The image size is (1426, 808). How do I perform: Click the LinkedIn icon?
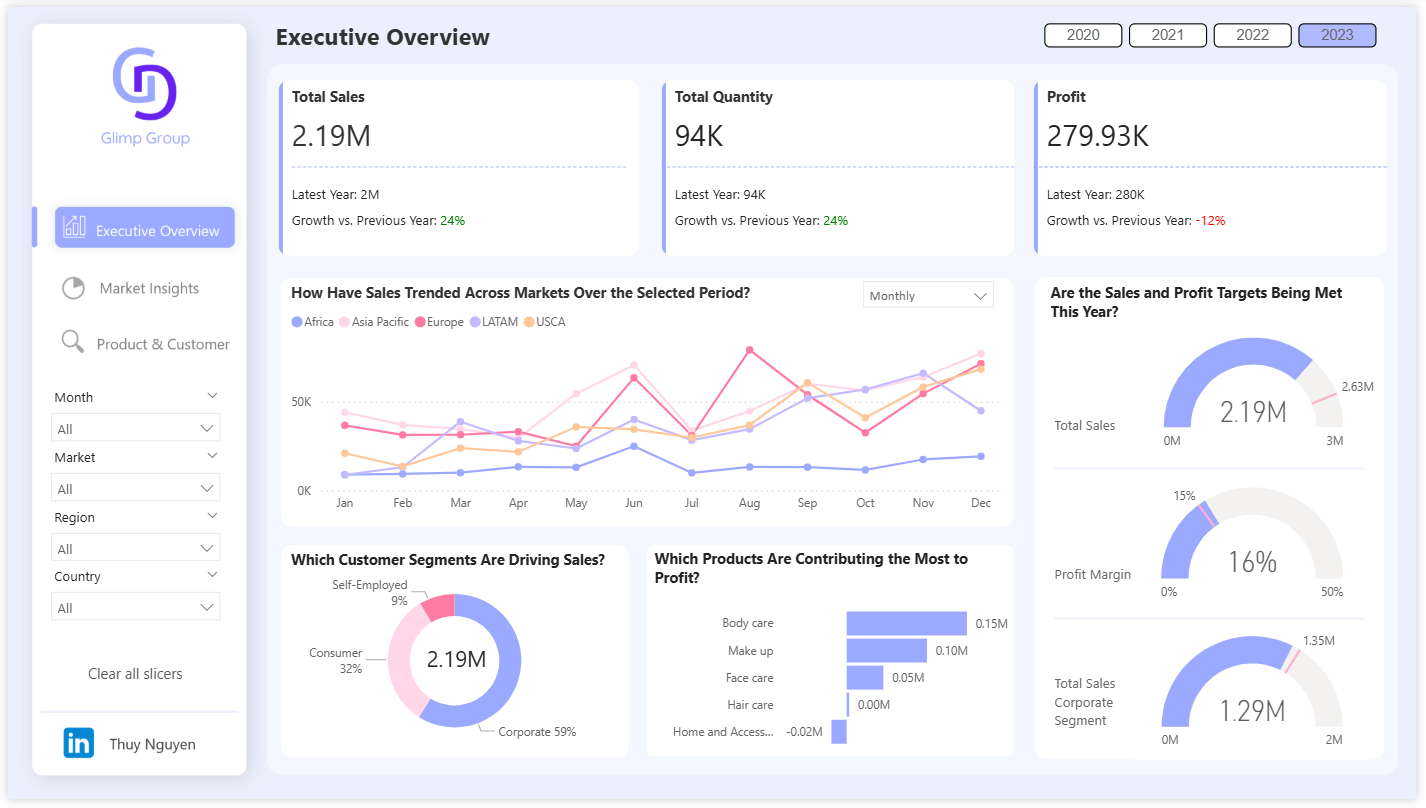[x=79, y=743]
